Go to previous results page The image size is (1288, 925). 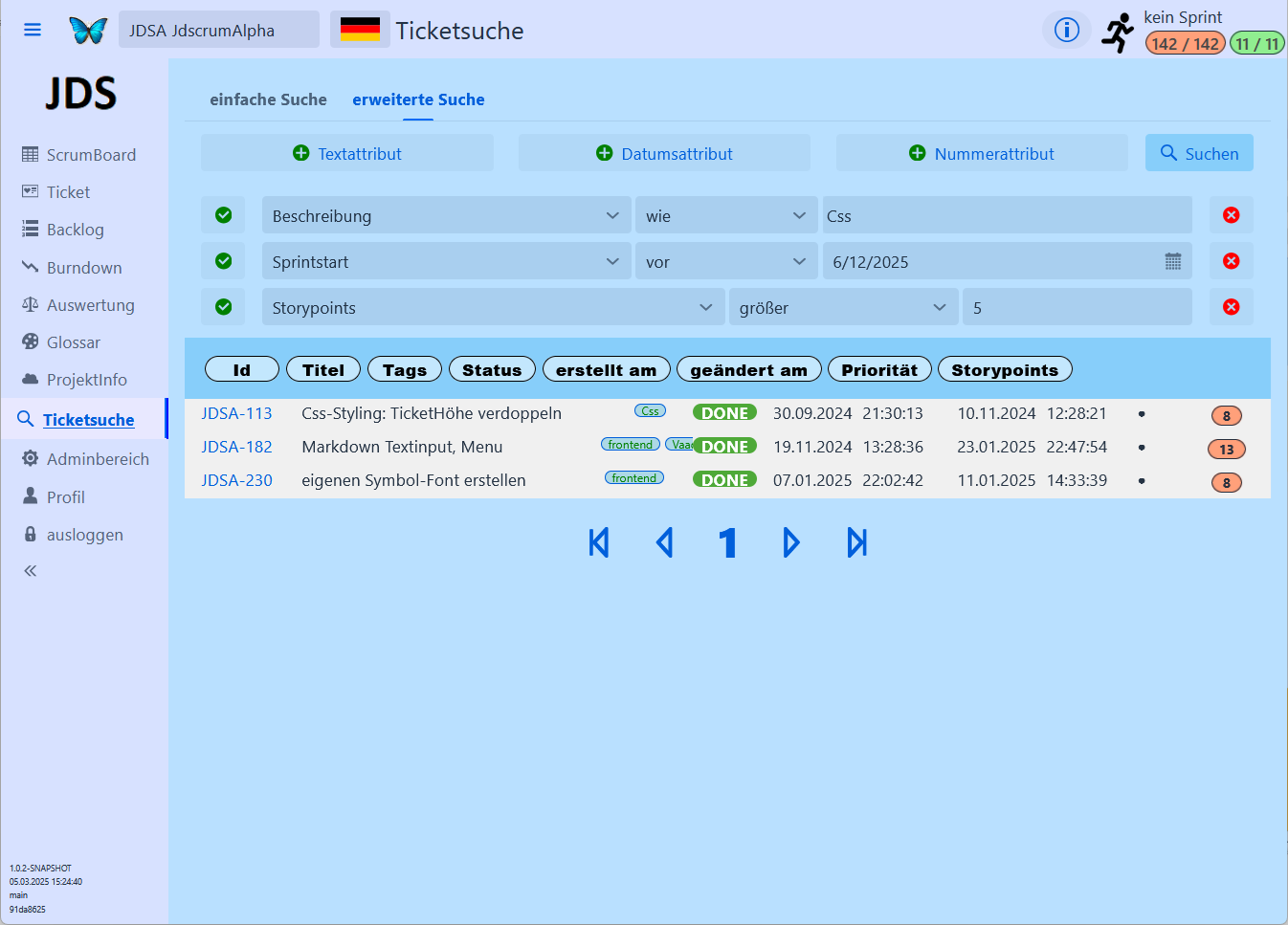(x=664, y=543)
